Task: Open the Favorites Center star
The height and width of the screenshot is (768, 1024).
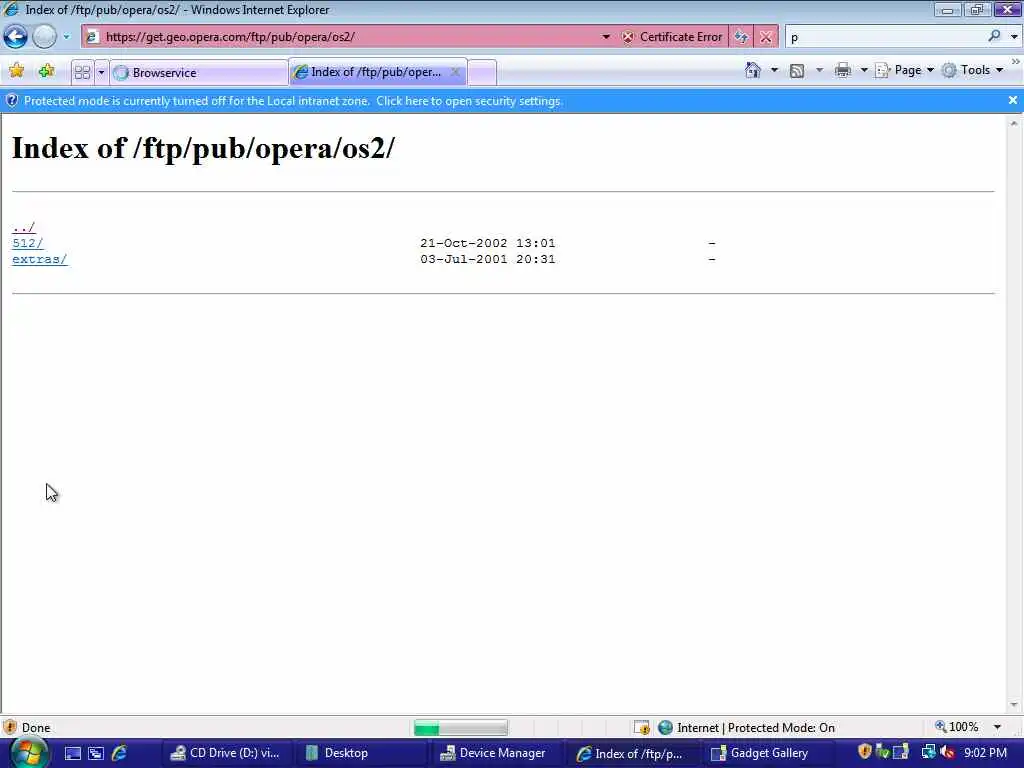Action: click(17, 71)
